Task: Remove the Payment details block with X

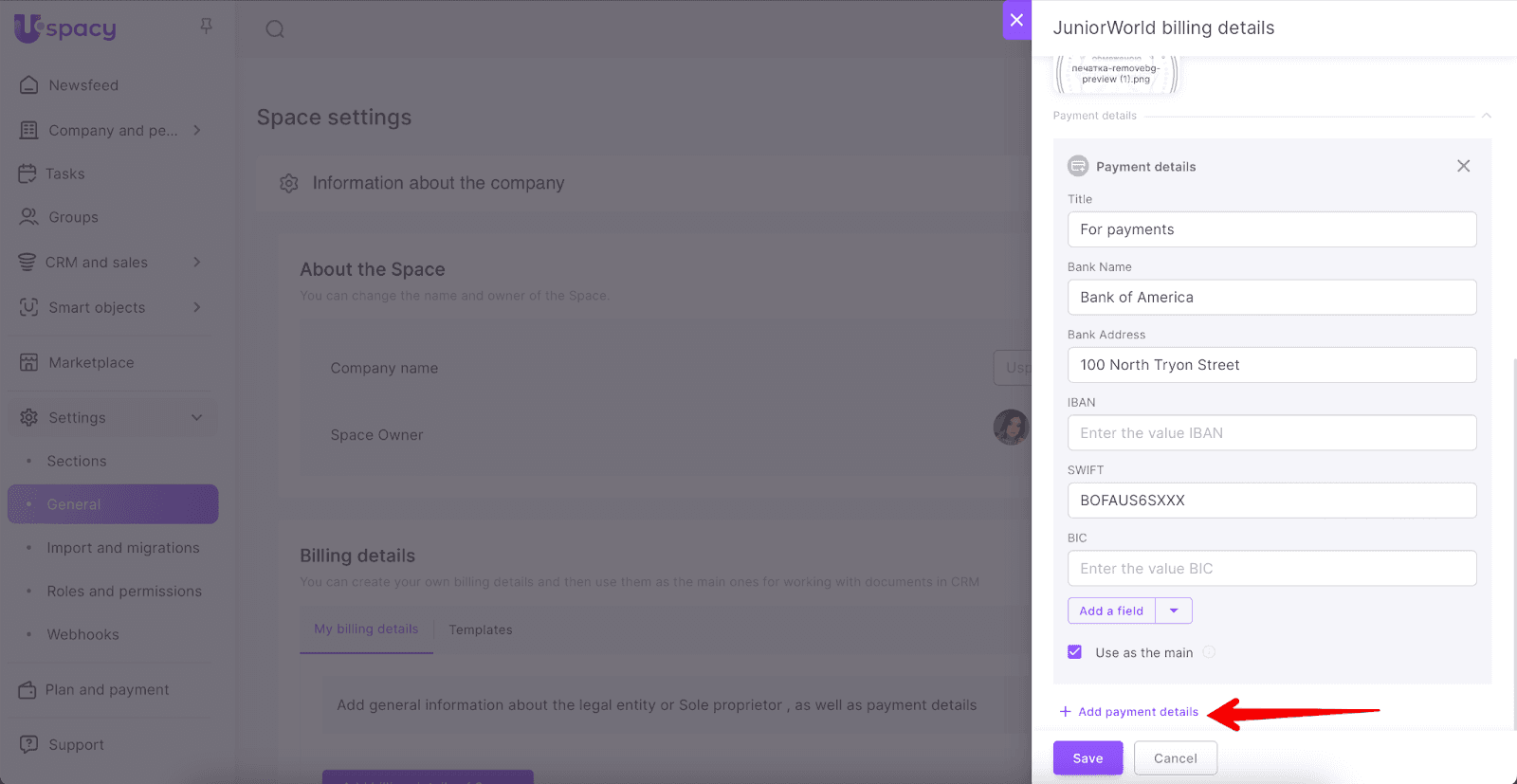Action: tap(1463, 166)
